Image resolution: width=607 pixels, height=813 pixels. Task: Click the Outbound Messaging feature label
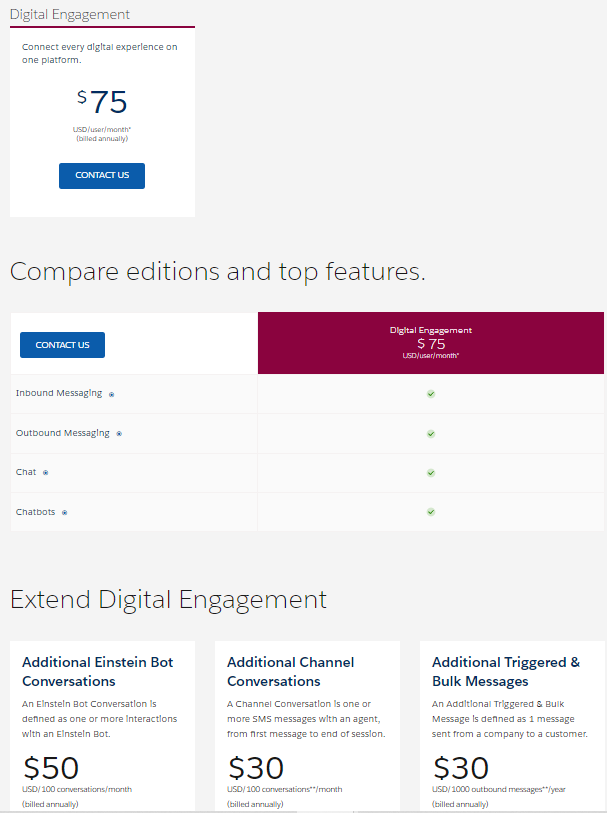click(63, 433)
